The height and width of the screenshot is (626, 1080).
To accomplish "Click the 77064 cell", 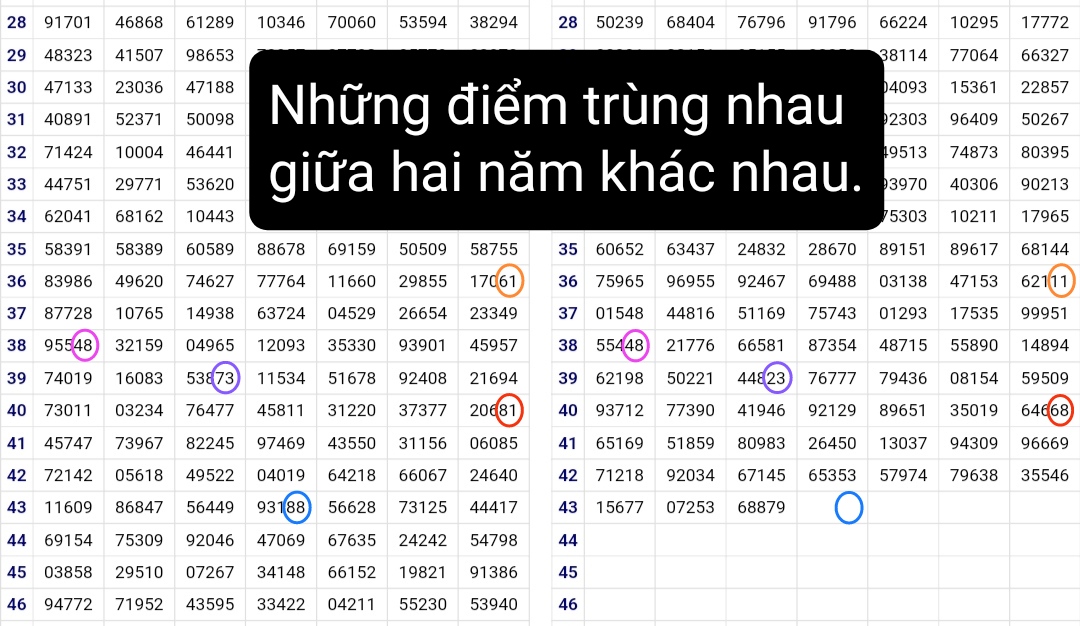I will (974, 54).
